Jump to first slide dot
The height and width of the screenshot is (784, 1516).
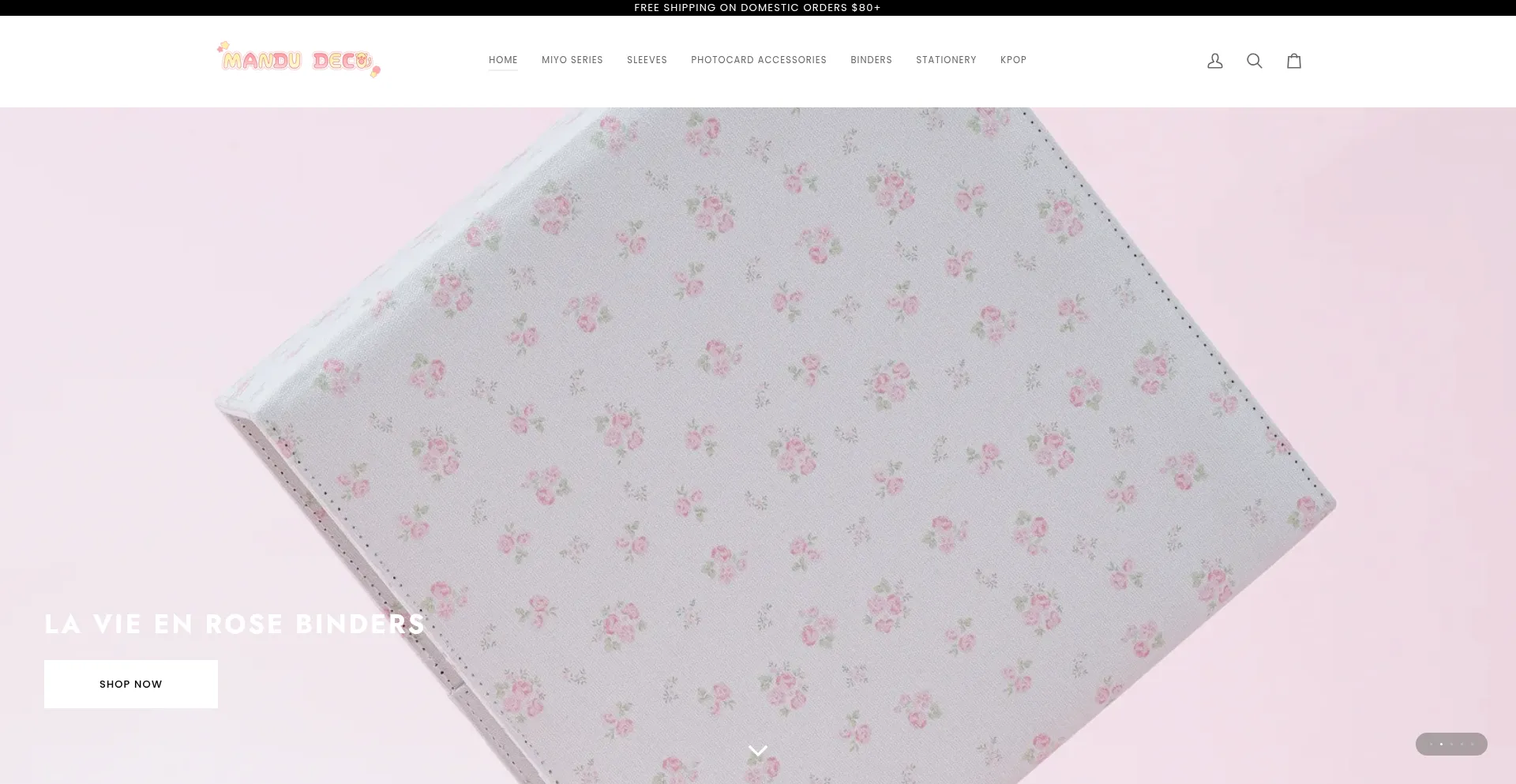pyautogui.click(x=1431, y=744)
